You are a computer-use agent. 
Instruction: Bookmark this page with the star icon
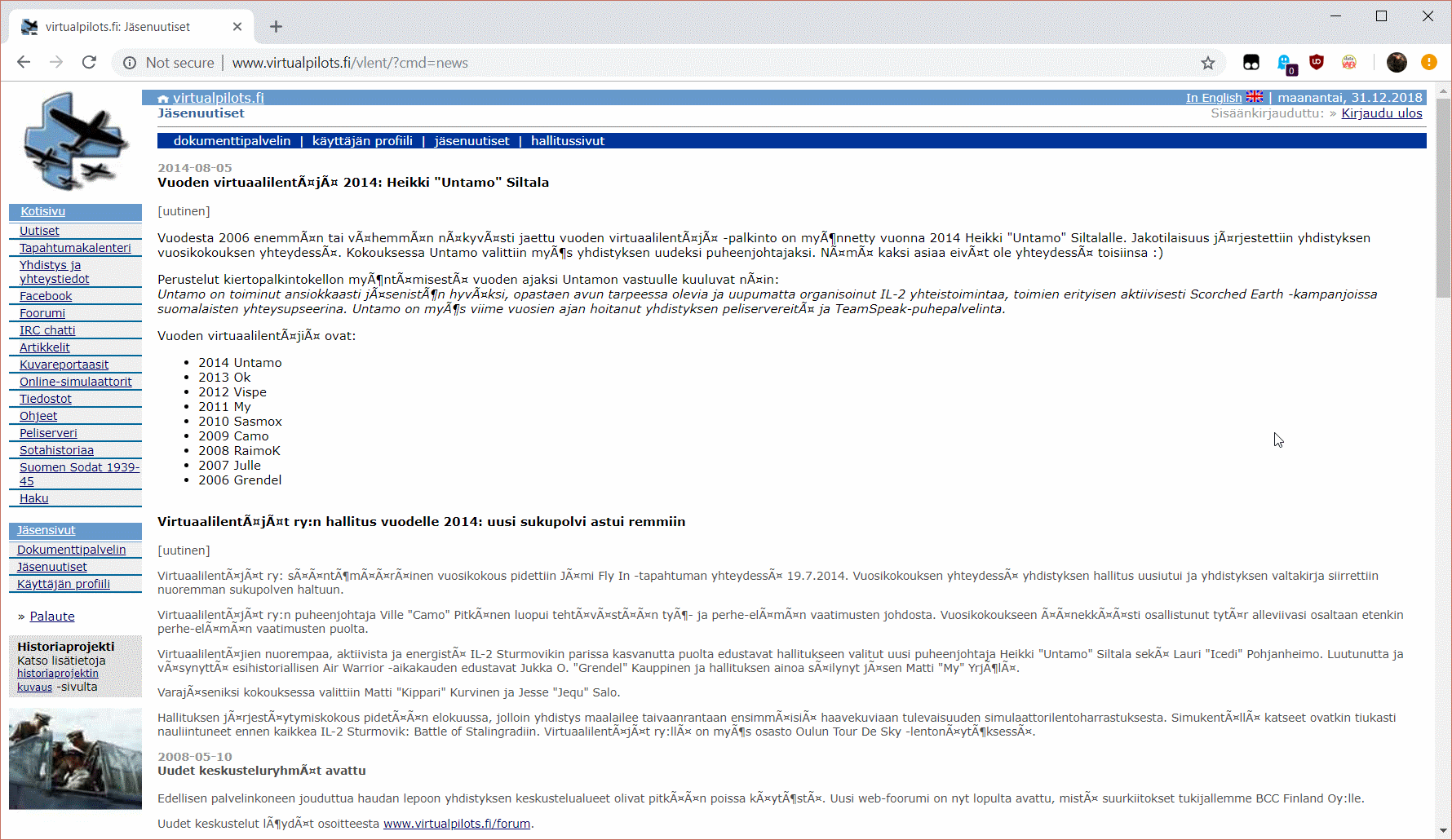point(1208,63)
